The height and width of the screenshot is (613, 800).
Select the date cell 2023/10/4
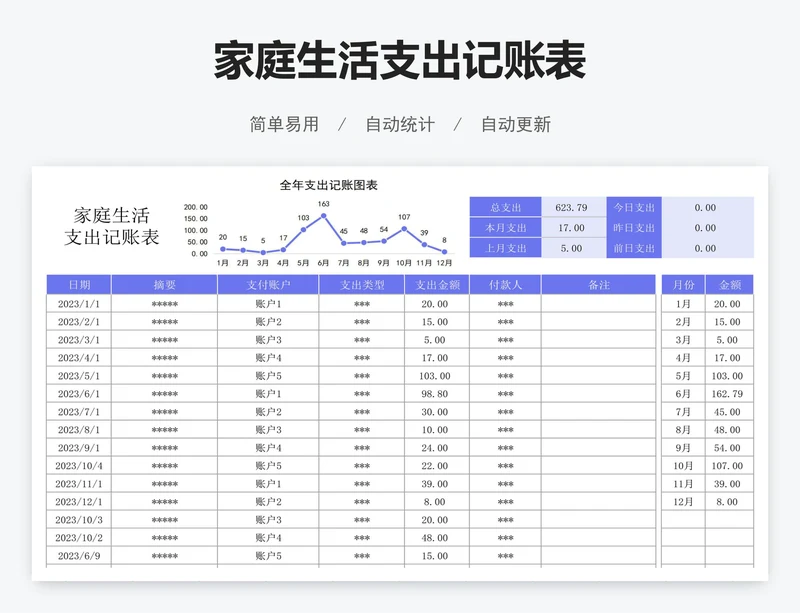click(x=79, y=465)
